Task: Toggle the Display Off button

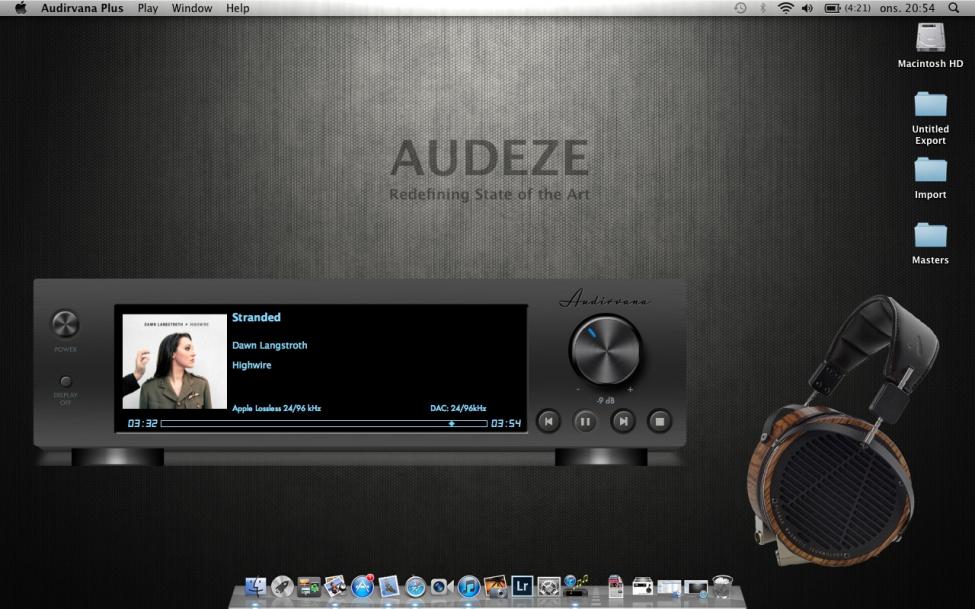Action: [x=65, y=381]
